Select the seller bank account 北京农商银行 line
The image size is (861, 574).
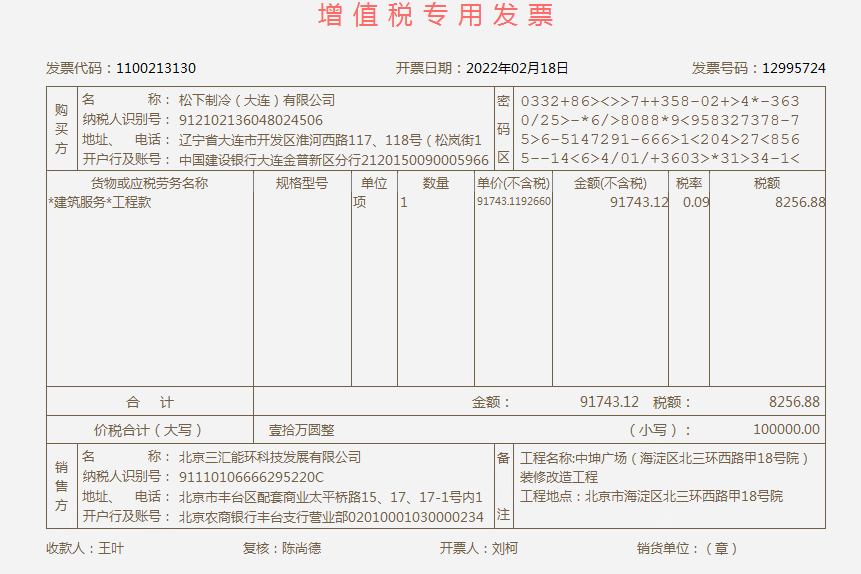[x=331, y=517]
